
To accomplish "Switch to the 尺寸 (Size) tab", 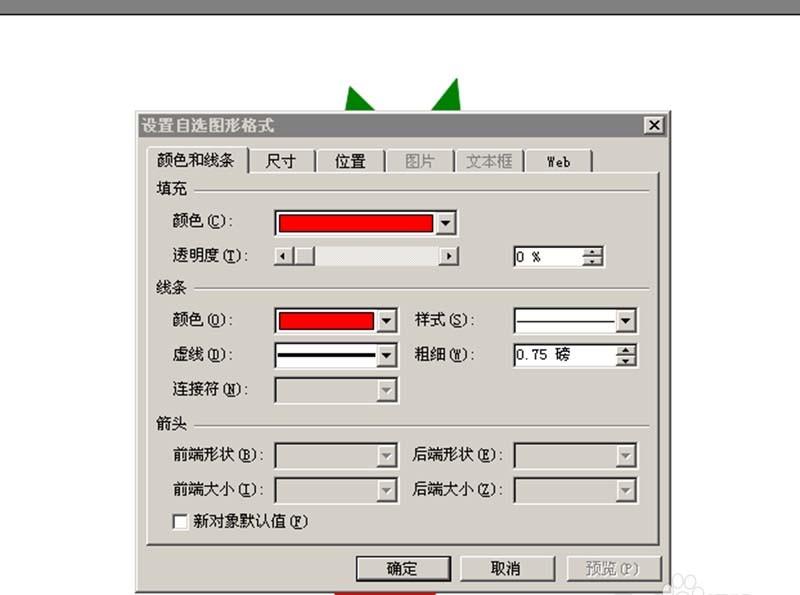I will point(281,160).
